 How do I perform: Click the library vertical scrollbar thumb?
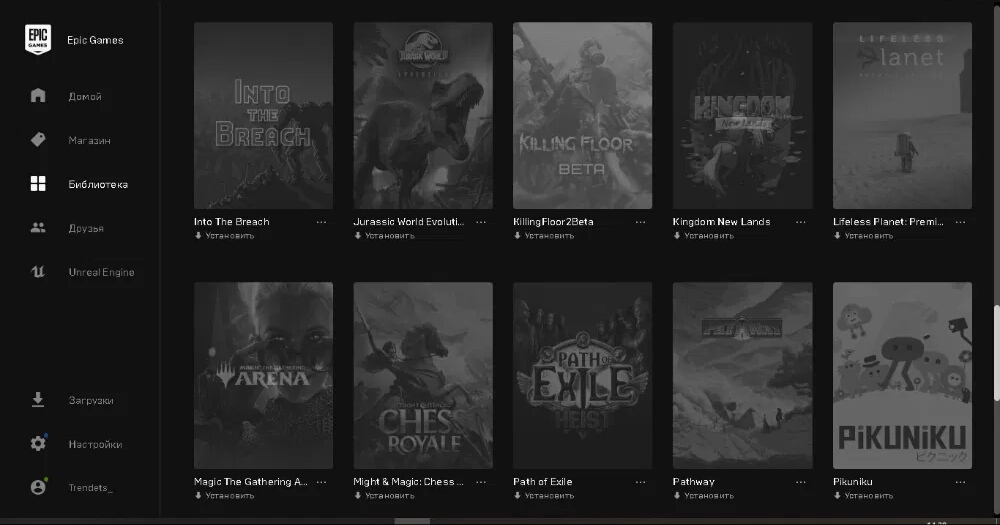[996, 353]
